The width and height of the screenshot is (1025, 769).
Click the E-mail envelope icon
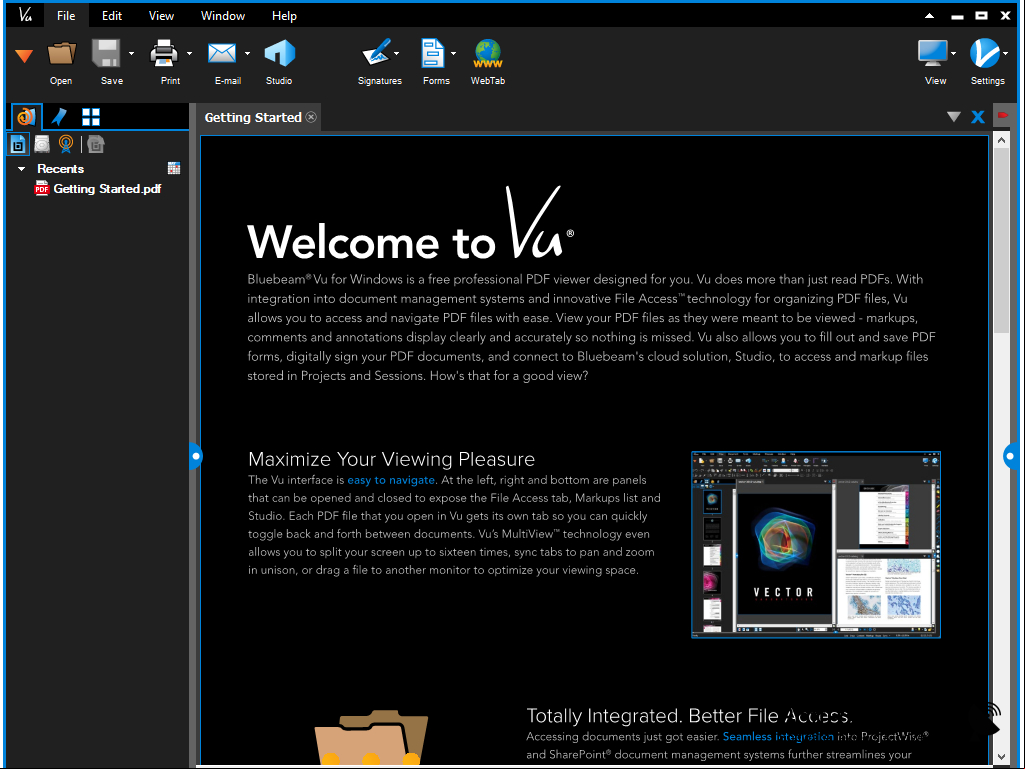click(x=222, y=54)
